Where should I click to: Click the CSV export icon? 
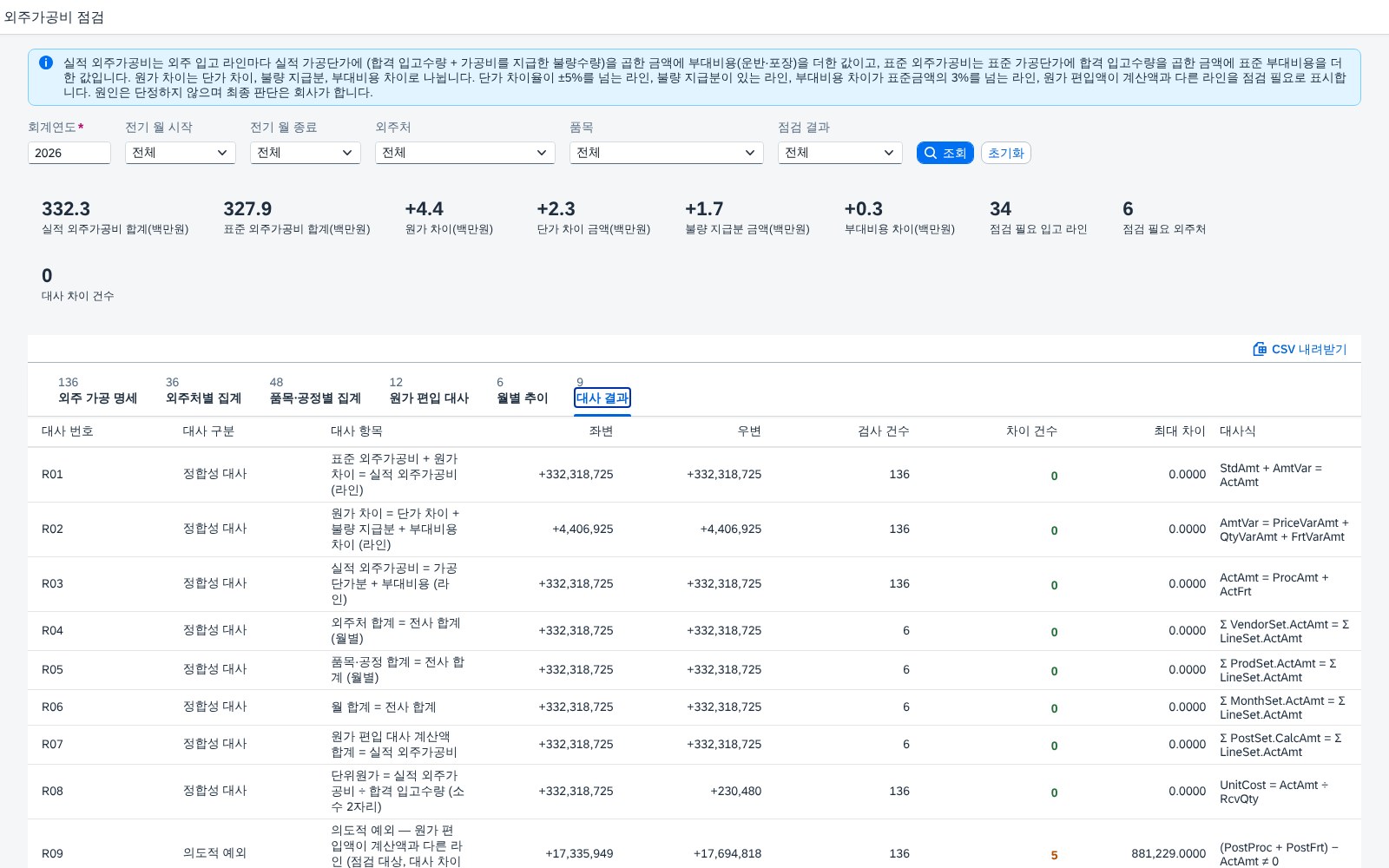(1260, 349)
